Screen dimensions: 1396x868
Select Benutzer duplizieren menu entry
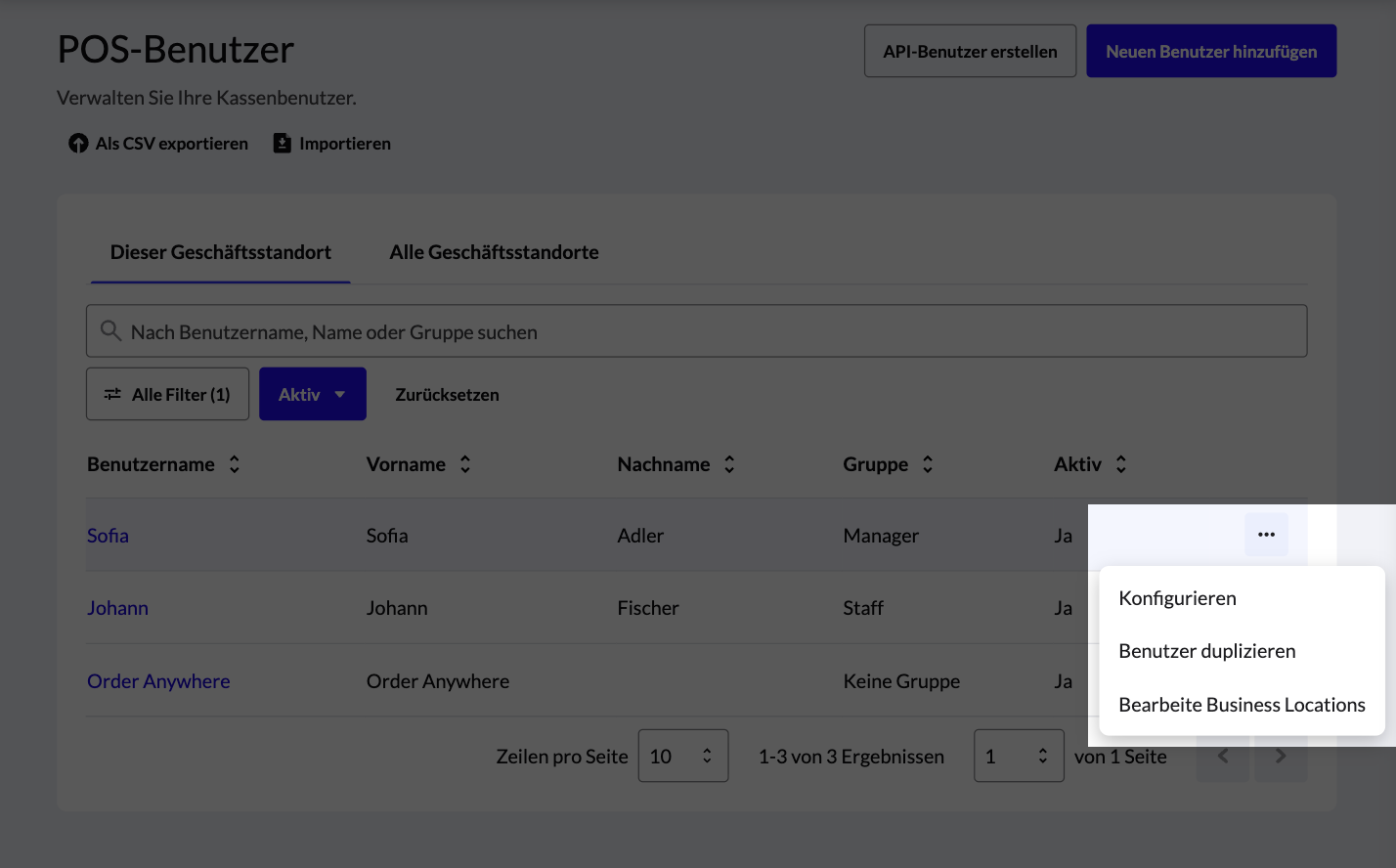(1242, 651)
